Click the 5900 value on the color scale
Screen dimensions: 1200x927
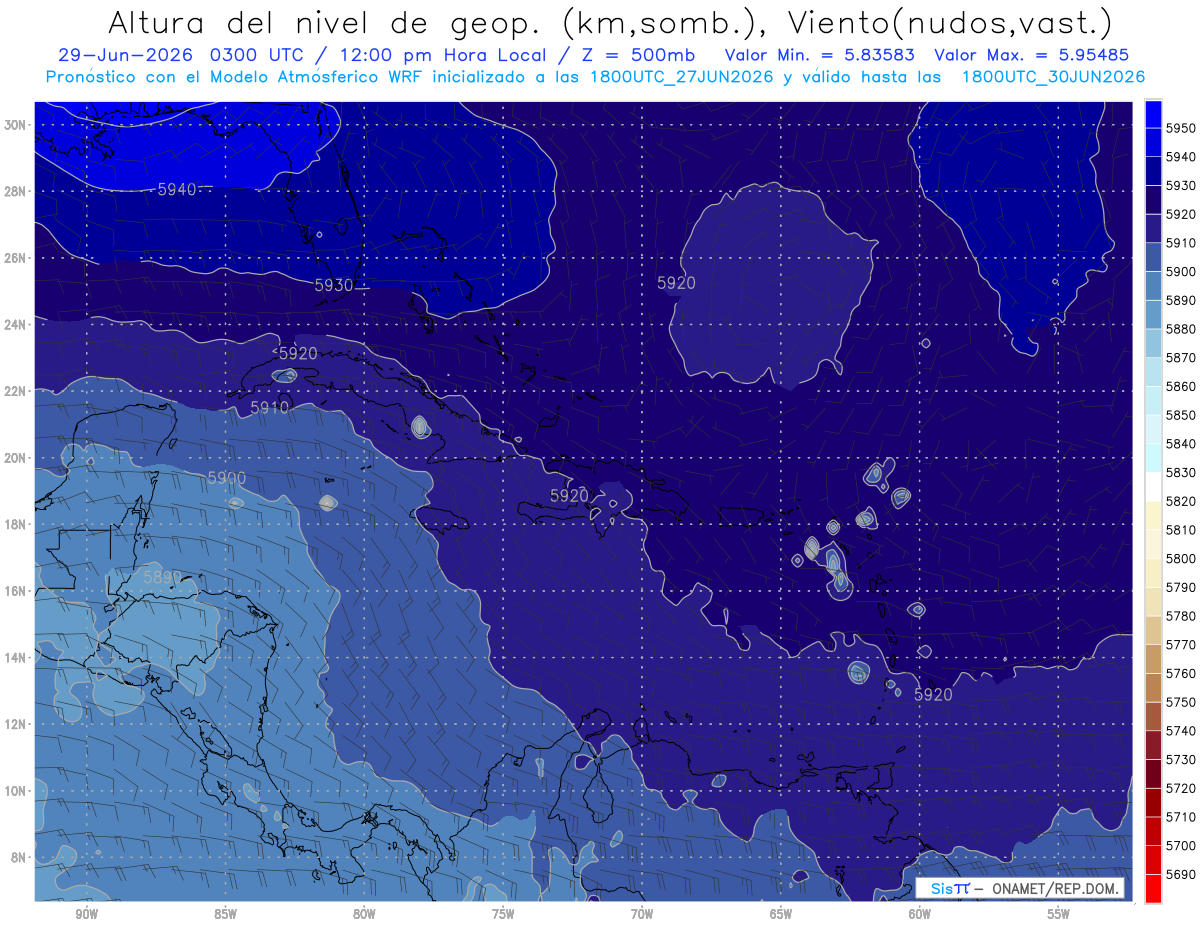point(1181,272)
